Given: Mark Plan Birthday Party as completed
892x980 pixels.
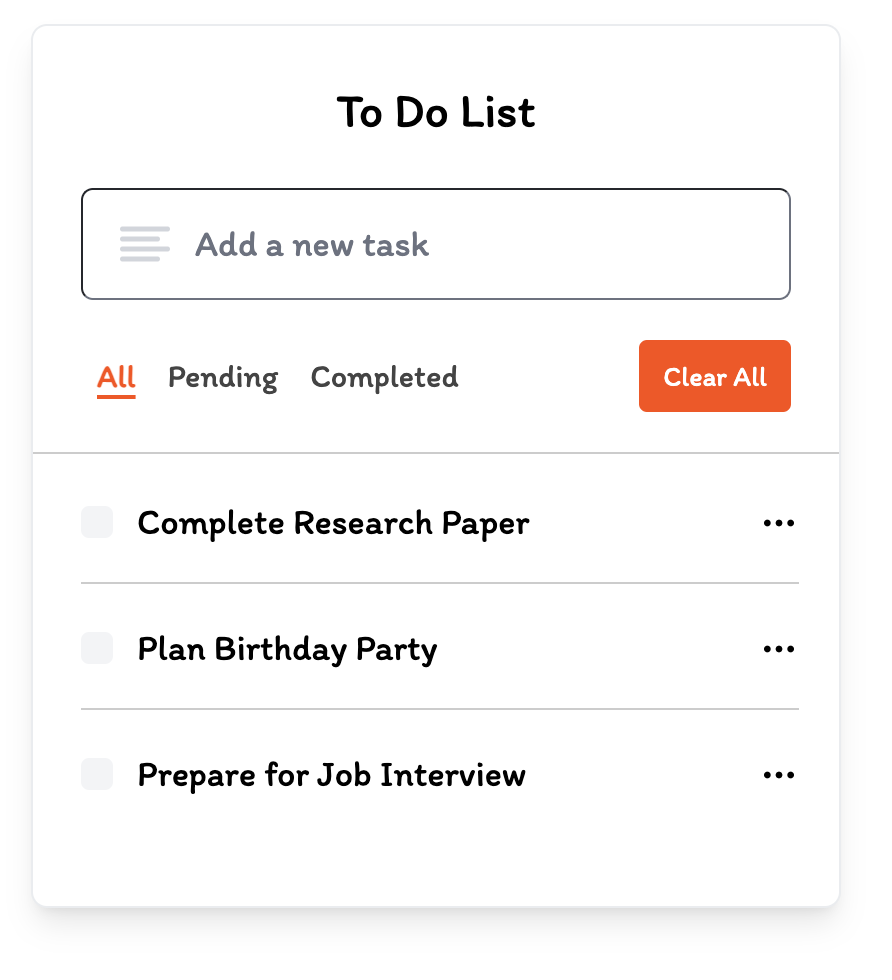Looking at the screenshot, I should tap(97, 648).
